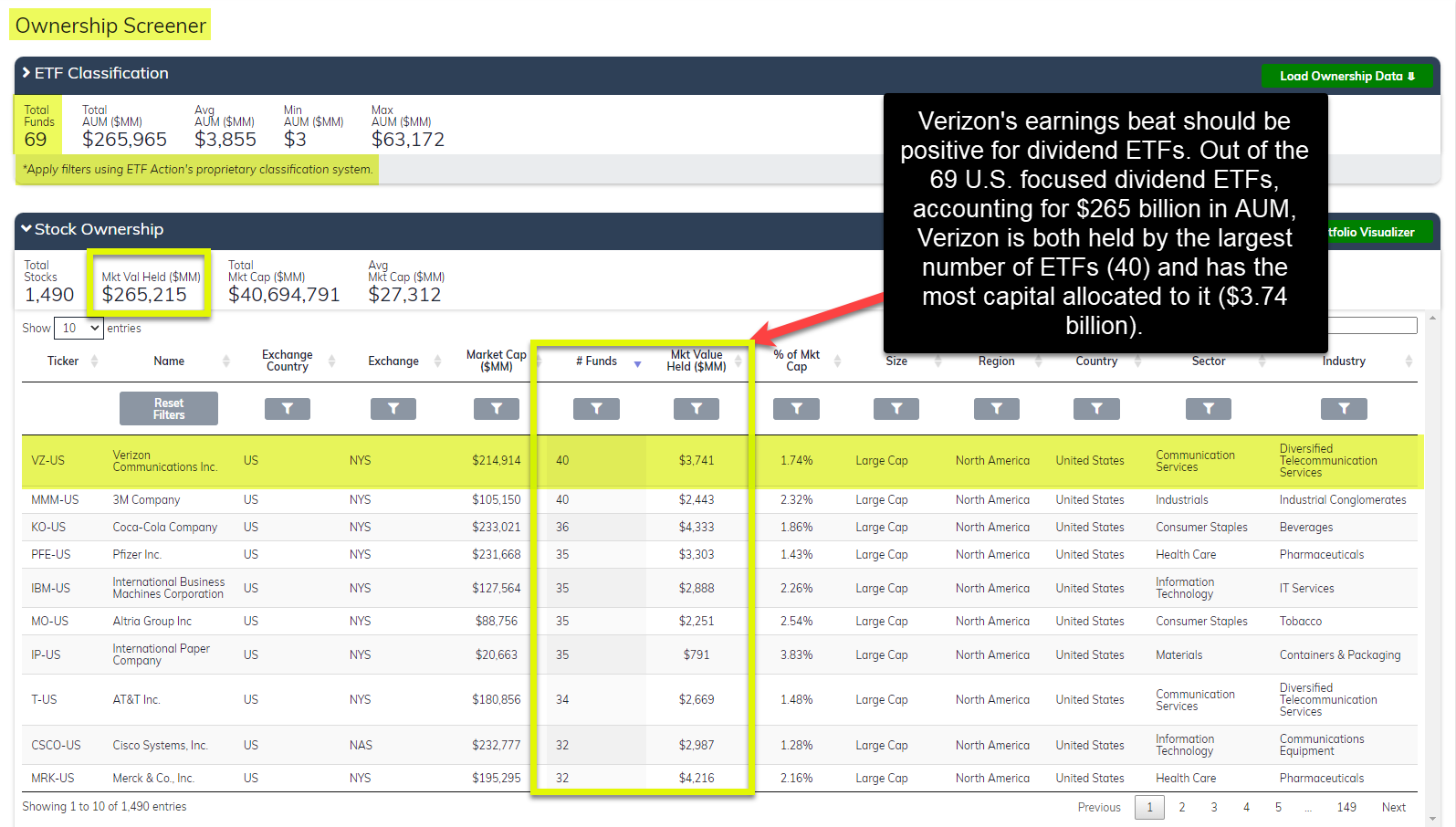Click the Tobacco industry cell
The image size is (1456, 827).
pyautogui.click(x=1301, y=622)
